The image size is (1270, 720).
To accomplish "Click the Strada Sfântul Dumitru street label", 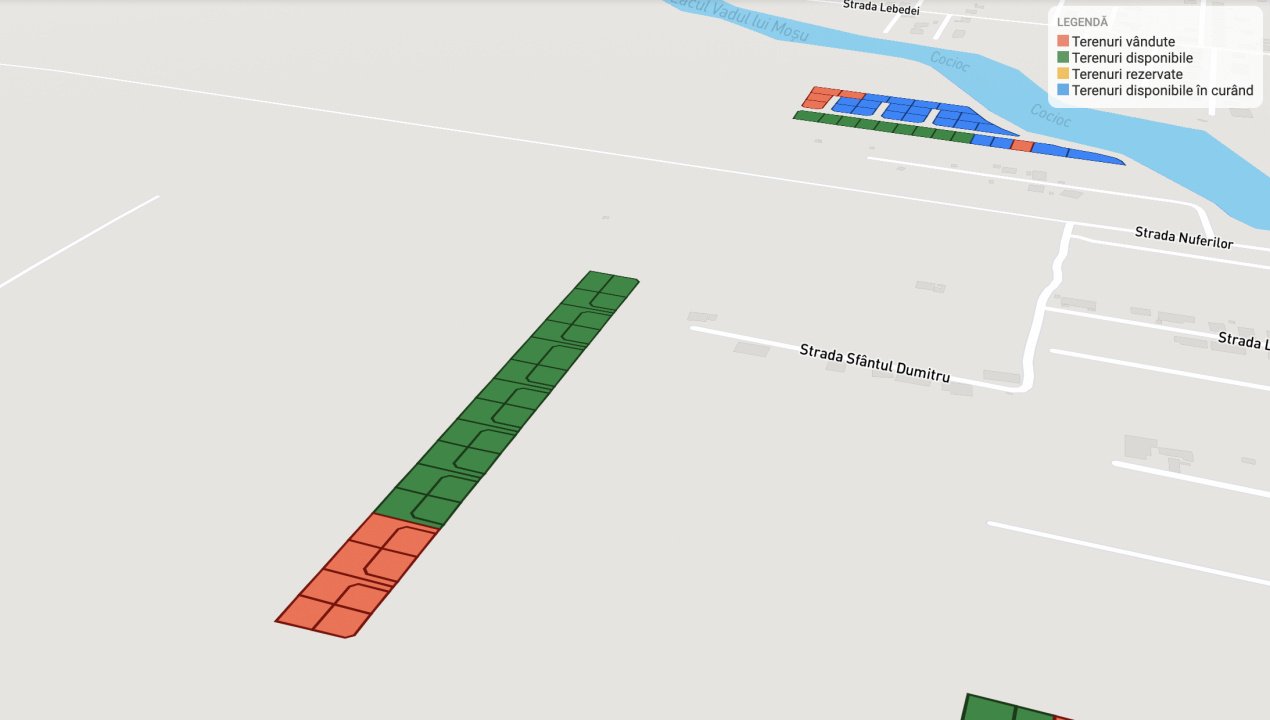I will [875, 364].
